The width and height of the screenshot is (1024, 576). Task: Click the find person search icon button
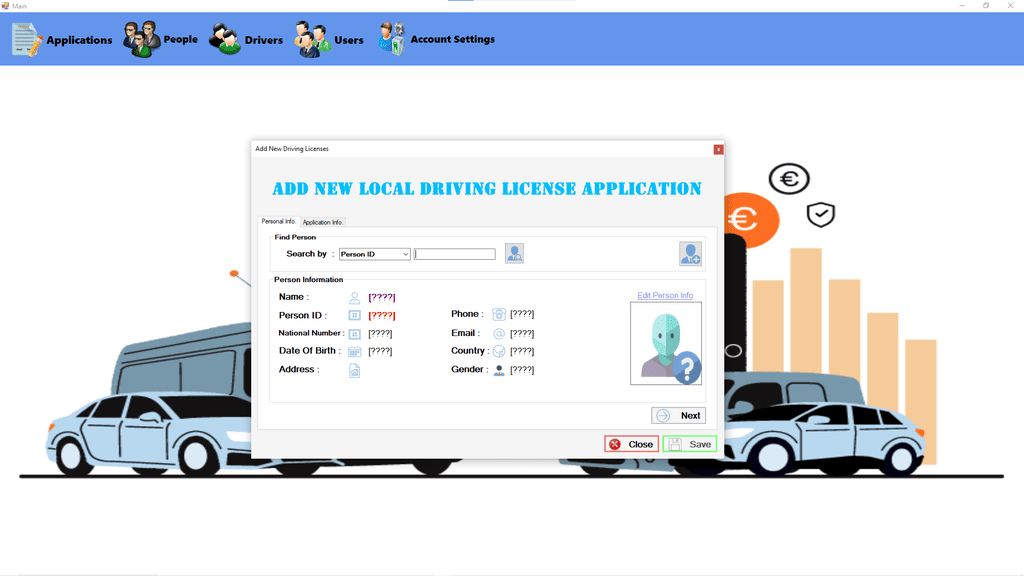(x=514, y=254)
